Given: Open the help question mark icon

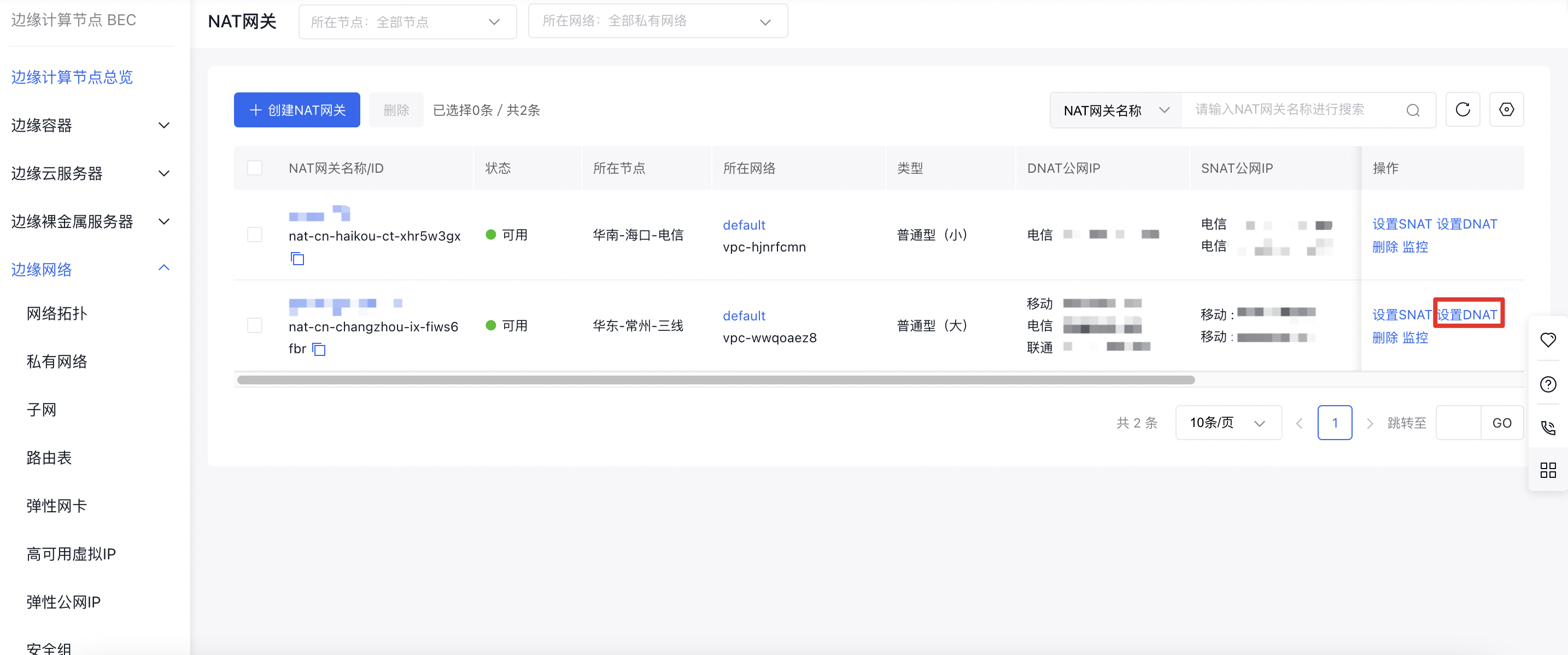Looking at the screenshot, I should tap(1548, 384).
